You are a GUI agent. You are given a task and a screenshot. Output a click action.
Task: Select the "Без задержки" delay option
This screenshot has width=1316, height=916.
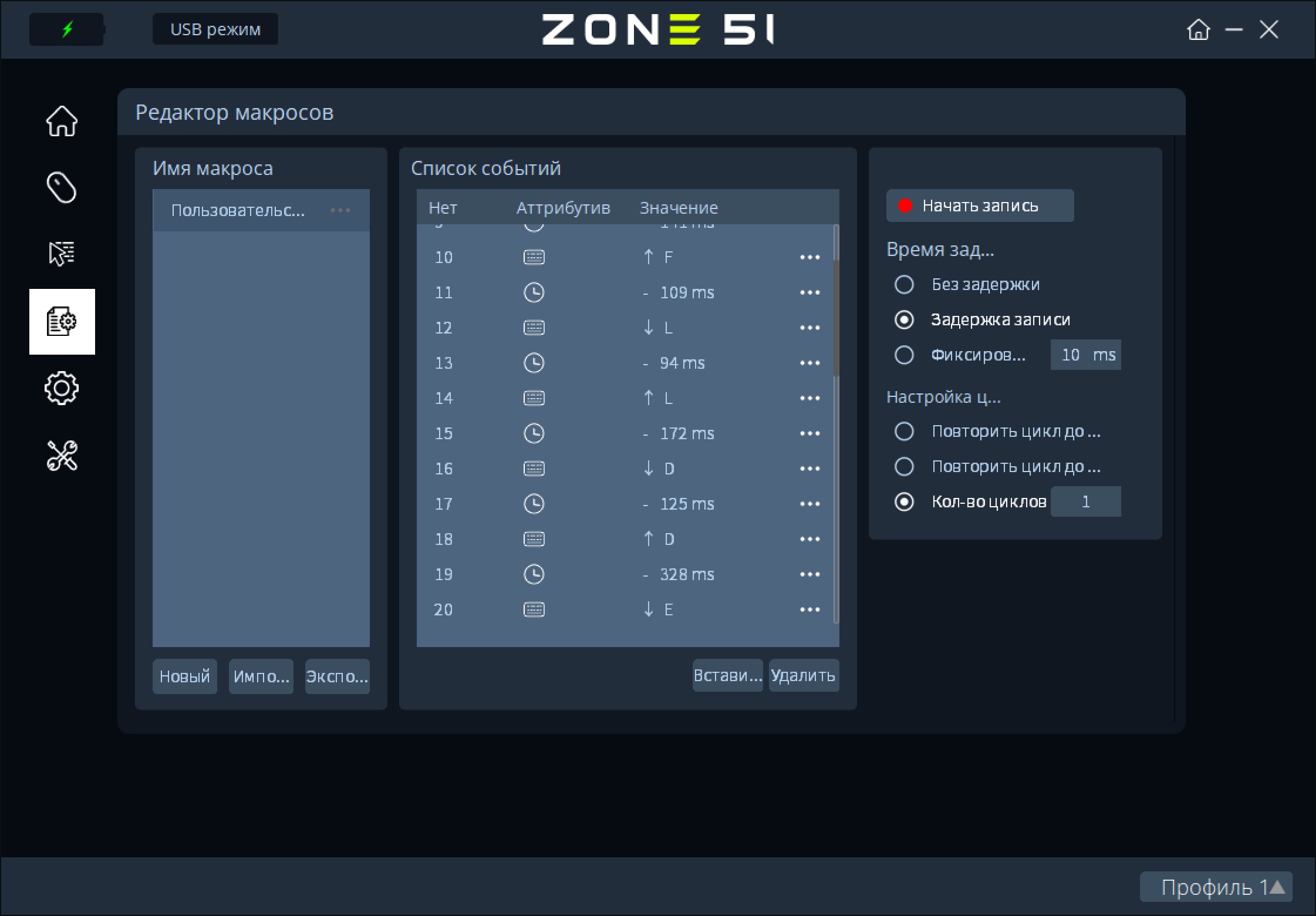(x=904, y=284)
